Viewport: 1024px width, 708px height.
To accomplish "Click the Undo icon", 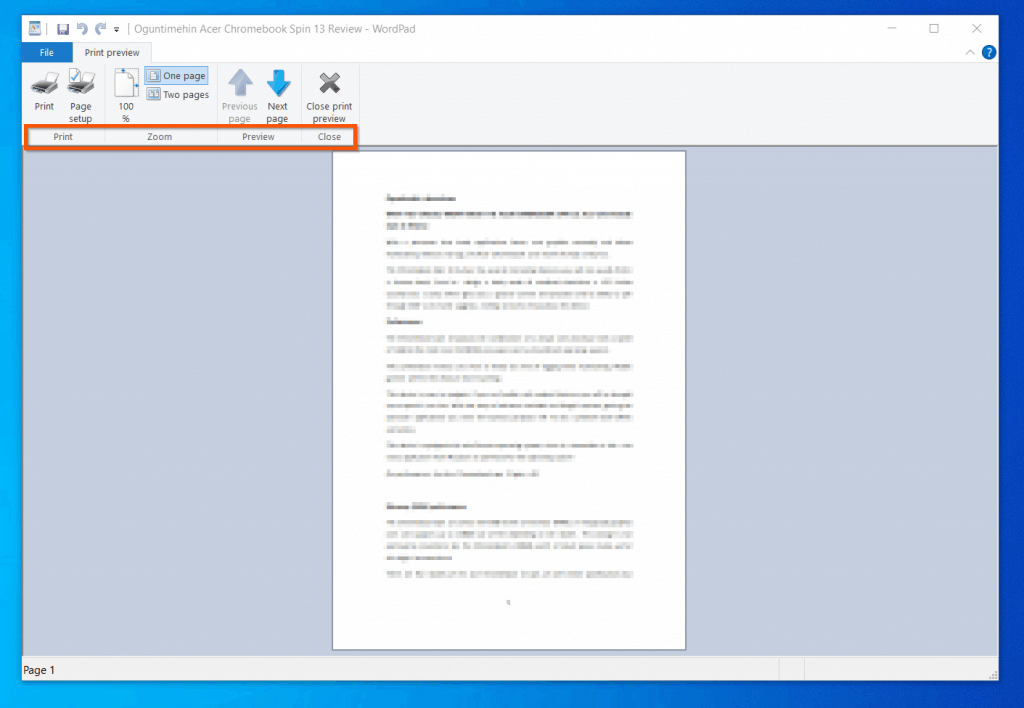I will tap(80, 28).
